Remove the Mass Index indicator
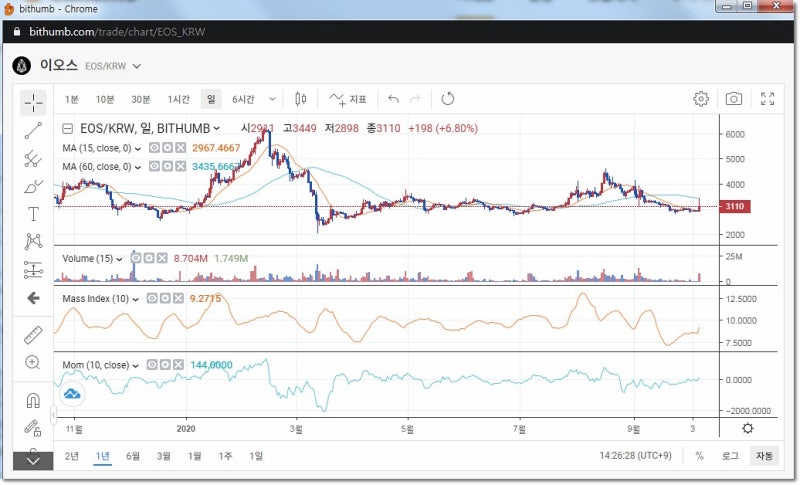 (x=178, y=298)
